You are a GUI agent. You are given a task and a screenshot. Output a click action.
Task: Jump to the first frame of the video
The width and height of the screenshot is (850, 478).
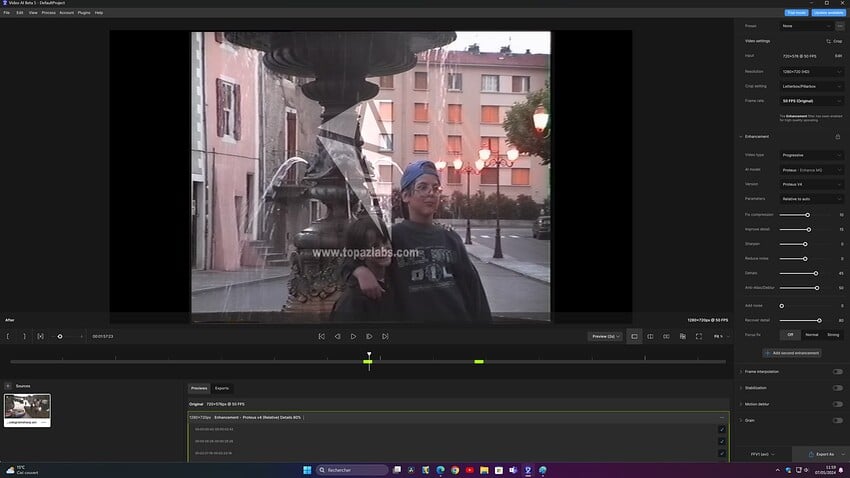click(x=321, y=336)
